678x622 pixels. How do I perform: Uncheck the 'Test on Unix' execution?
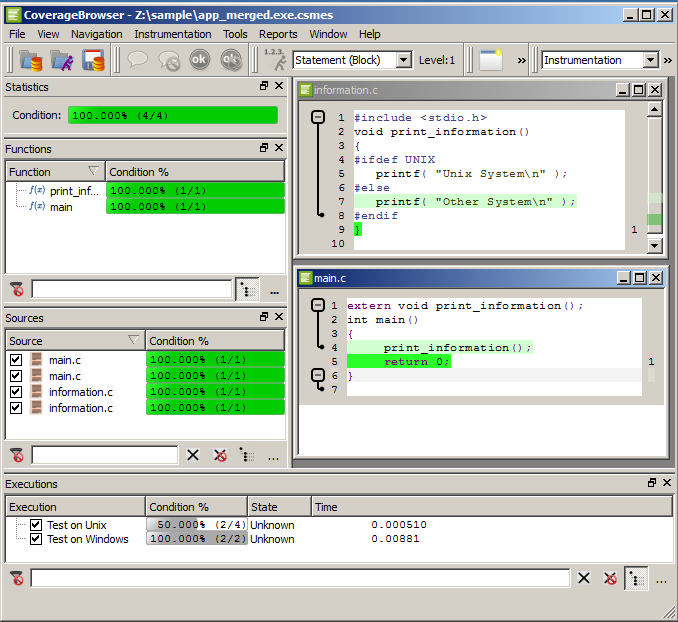click(x=36, y=525)
